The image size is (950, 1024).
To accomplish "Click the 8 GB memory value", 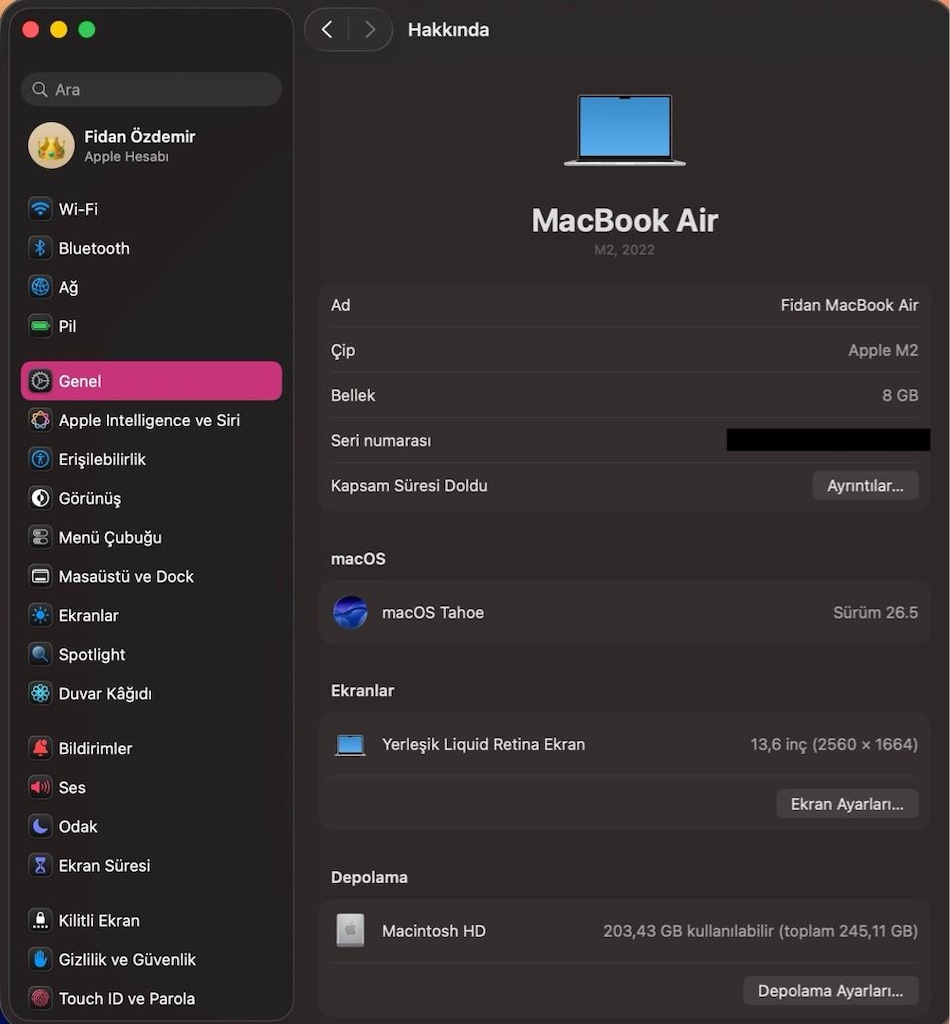I will click(x=900, y=395).
